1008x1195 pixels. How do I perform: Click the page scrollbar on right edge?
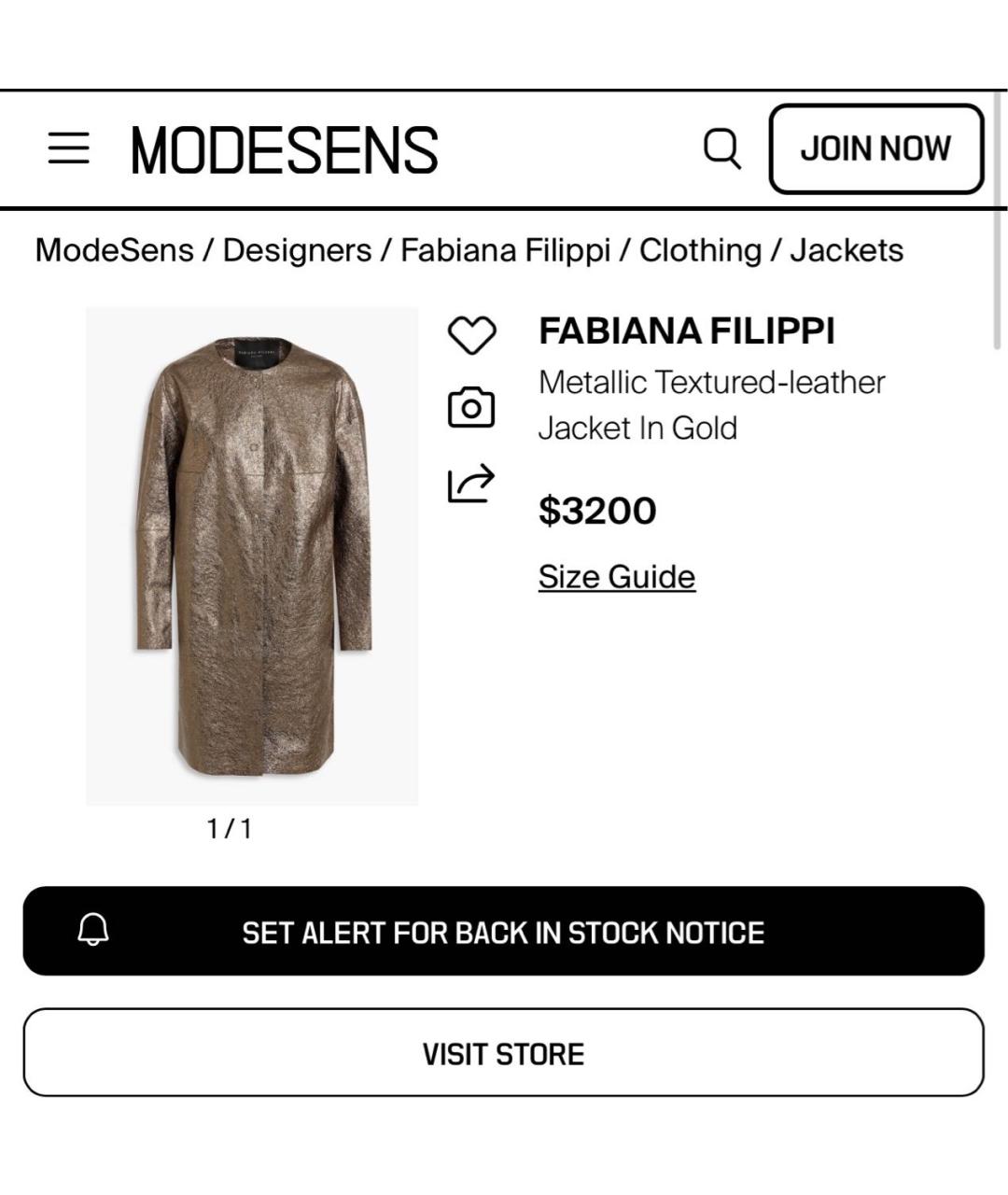999,280
